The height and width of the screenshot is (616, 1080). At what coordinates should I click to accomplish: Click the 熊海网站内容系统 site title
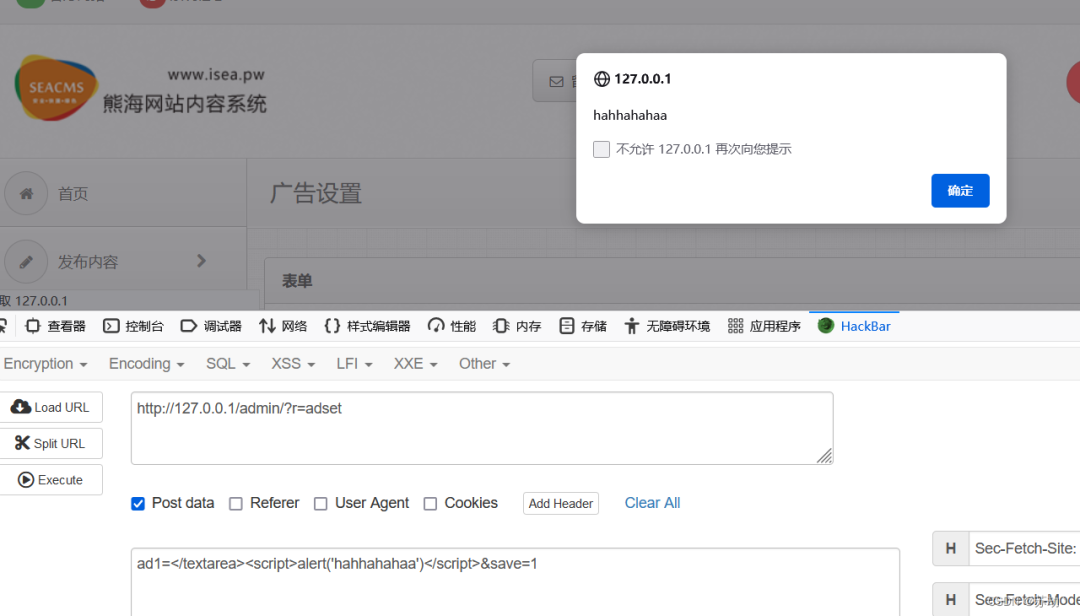coord(185,103)
